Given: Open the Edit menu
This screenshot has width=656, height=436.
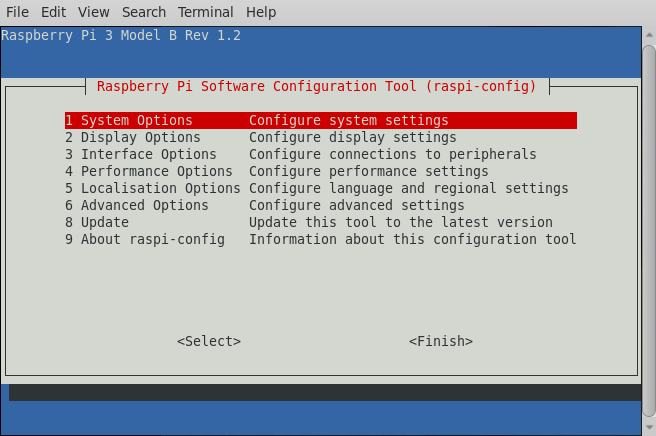Looking at the screenshot, I should (53, 12).
